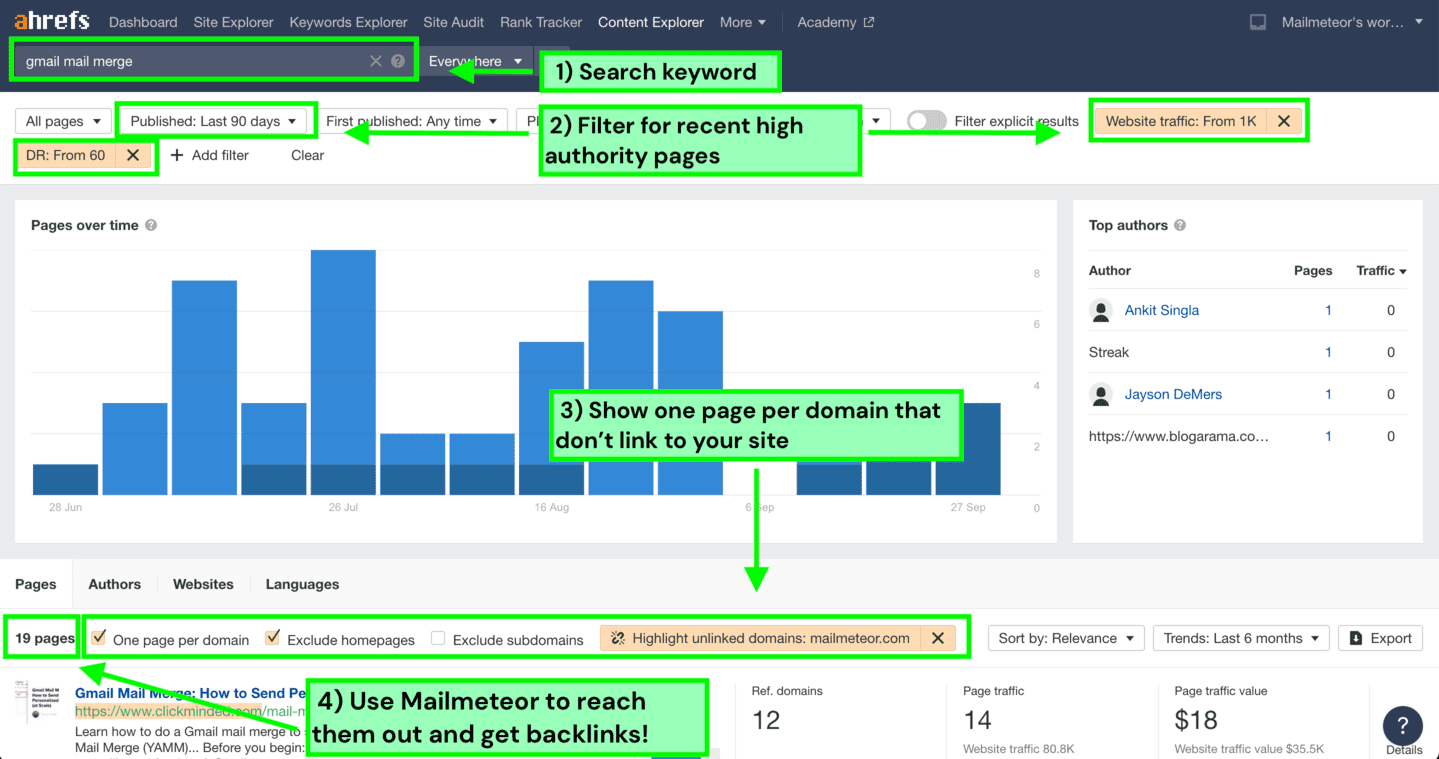Click the Ref. domains value 12
The width and height of the screenshot is (1439, 759).
click(766, 720)
